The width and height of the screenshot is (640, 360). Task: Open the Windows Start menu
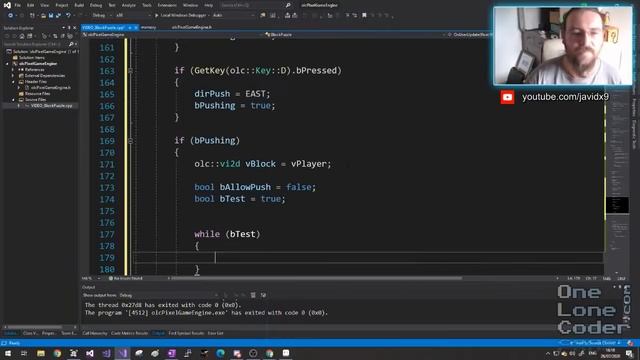click(8, 353)
